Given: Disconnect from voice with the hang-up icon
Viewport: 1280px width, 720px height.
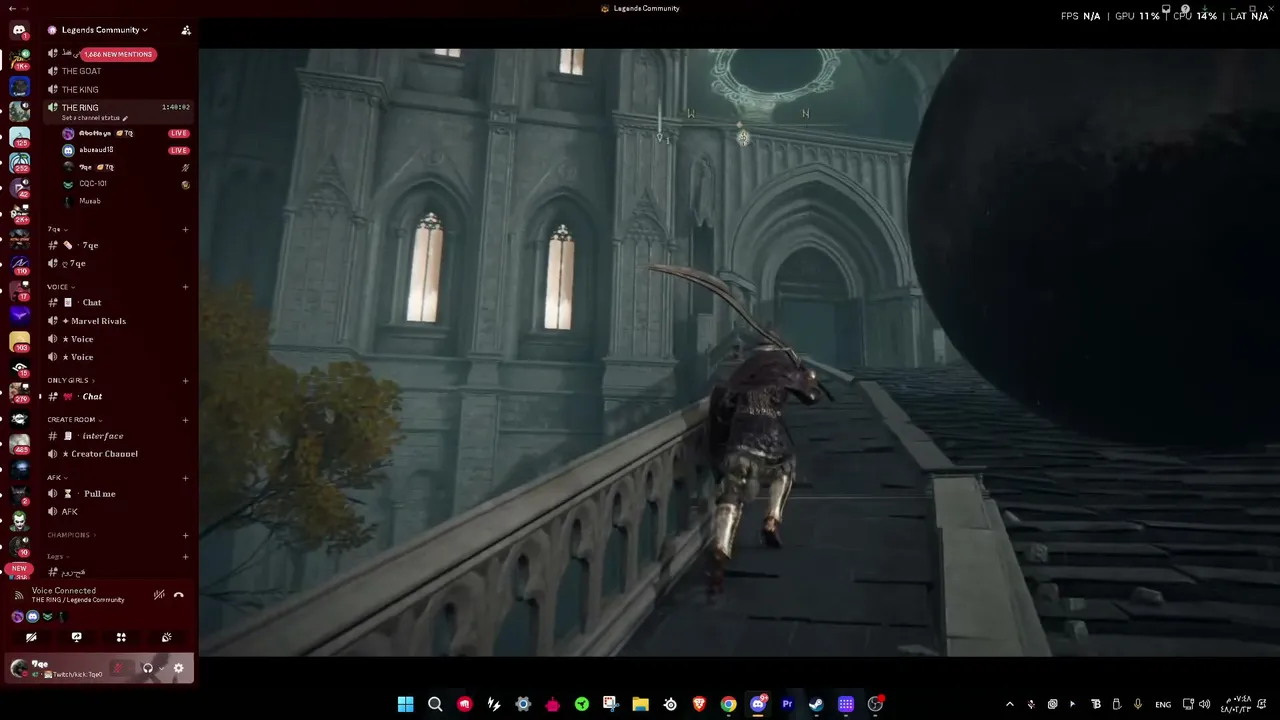Looking at the screenshot, I should point(179,595).
